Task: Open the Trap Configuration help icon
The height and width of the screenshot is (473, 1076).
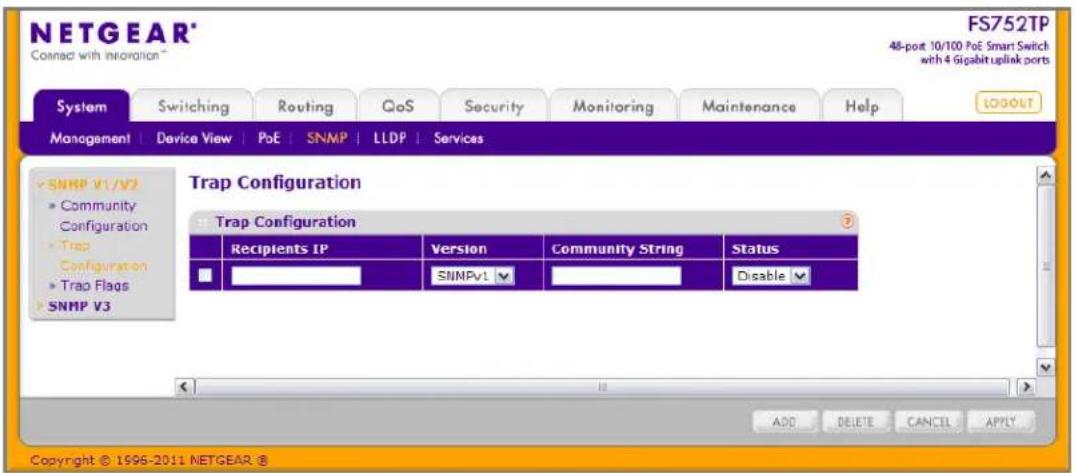Action: tap(845, 222)
